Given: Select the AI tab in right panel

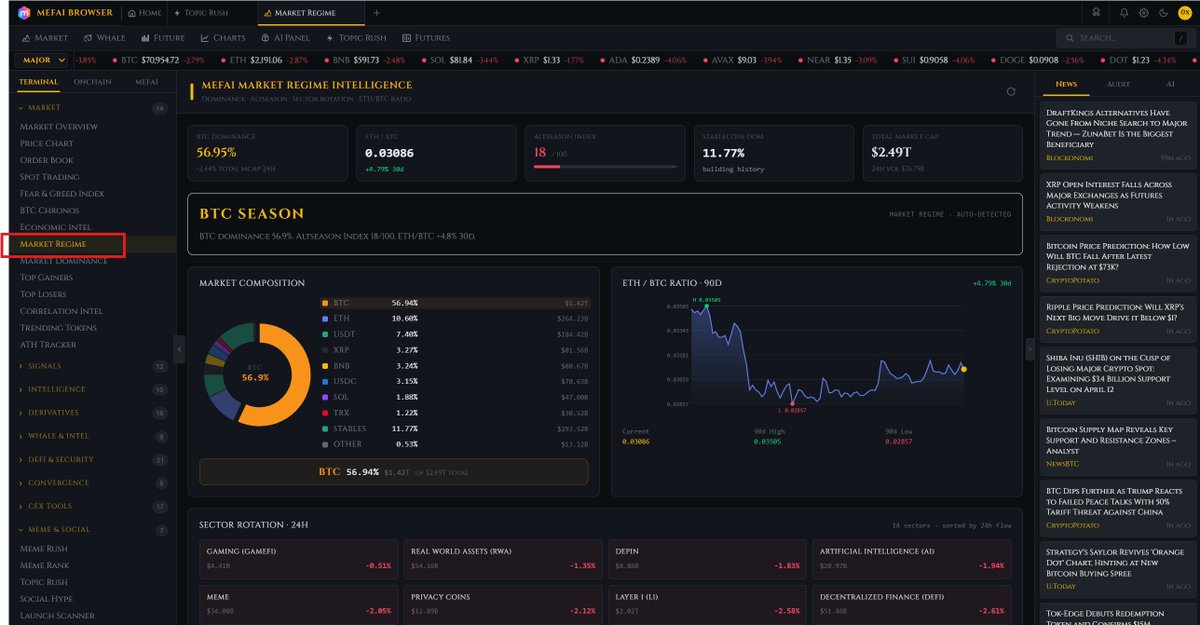Looking at the screenshot, I should 1170,85.
